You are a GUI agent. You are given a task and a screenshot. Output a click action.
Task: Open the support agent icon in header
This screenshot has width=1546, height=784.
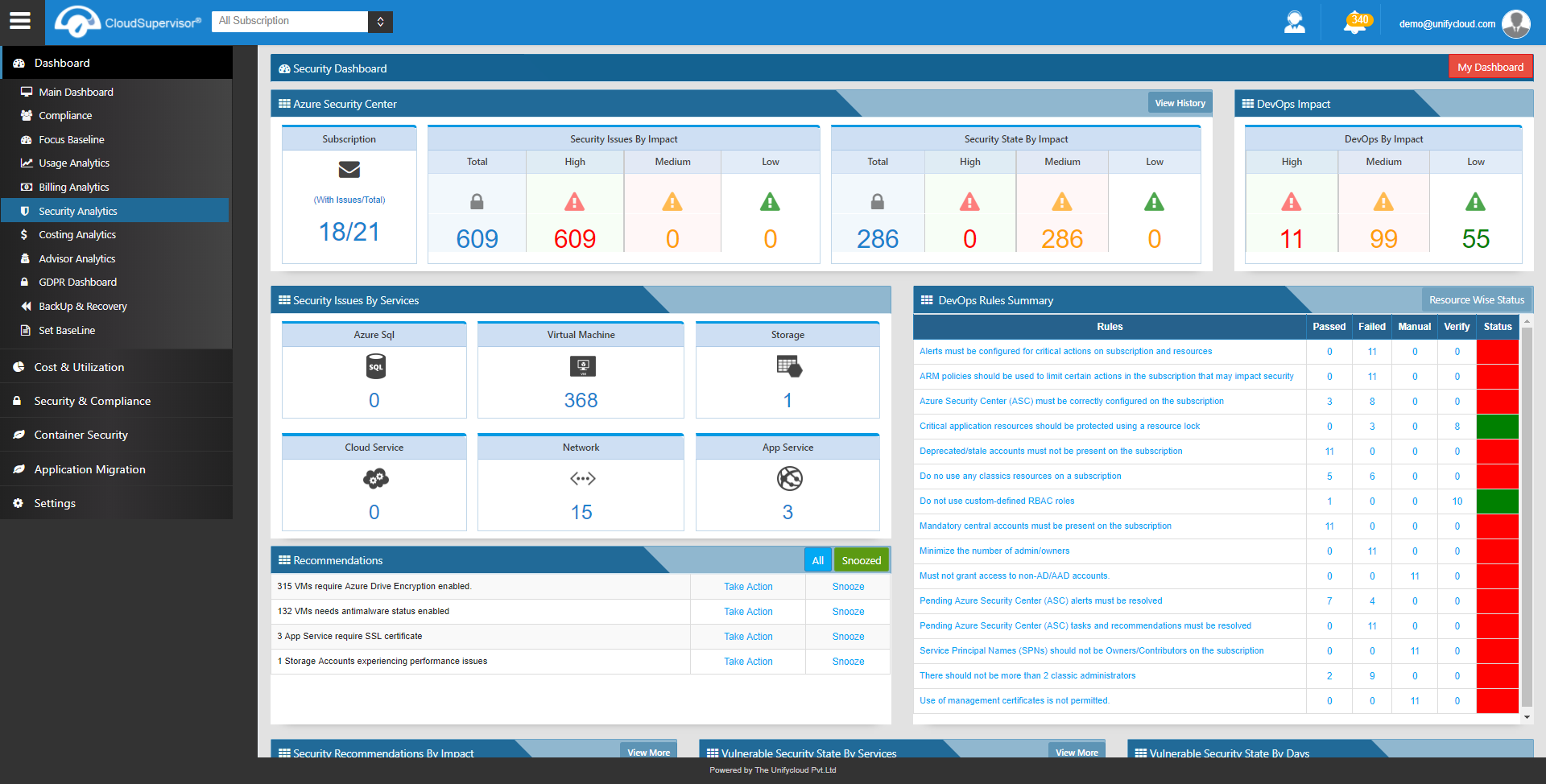pos(1294,23)
